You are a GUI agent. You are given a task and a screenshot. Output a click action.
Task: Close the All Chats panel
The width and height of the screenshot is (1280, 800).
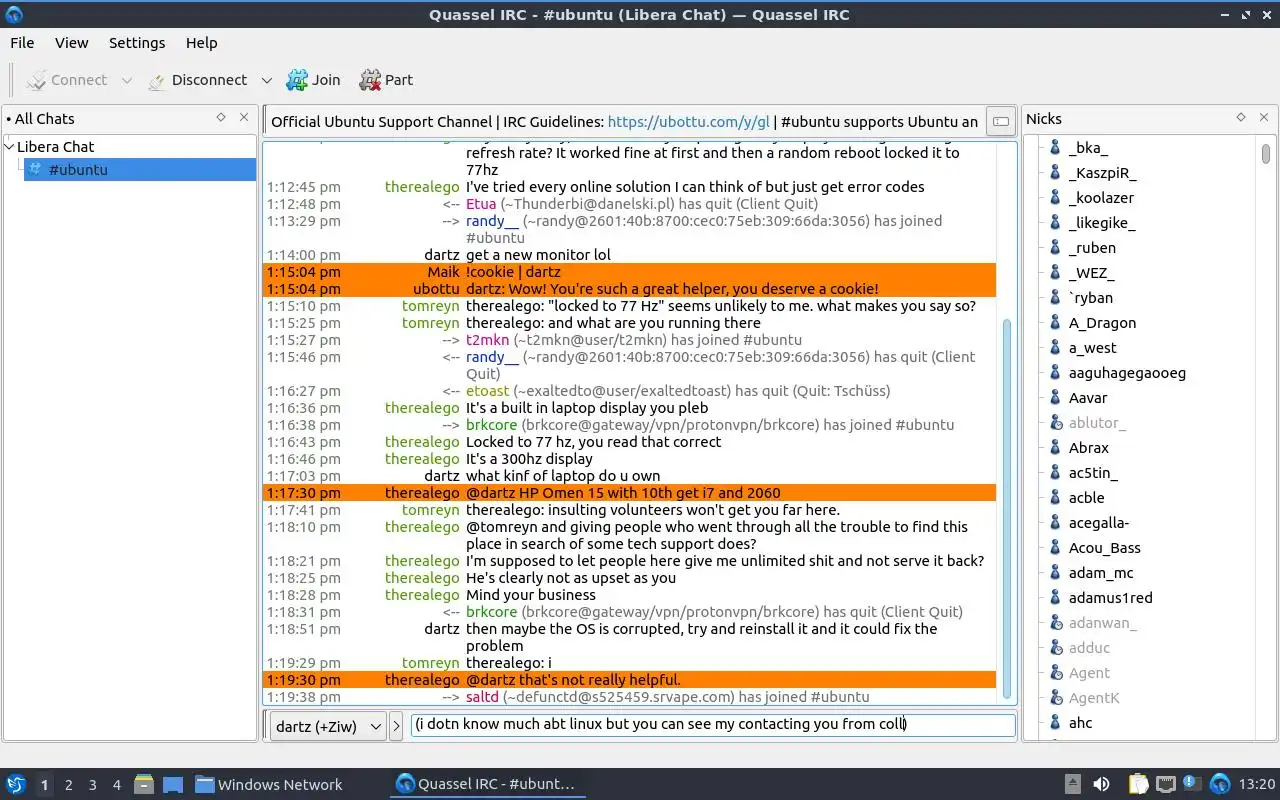click(x=244, y=118)
